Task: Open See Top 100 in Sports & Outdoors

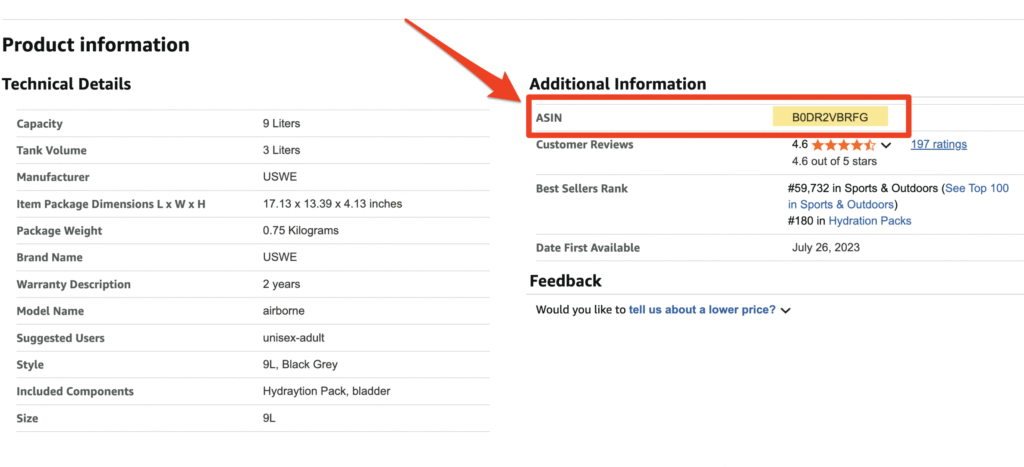Action: tap(975, 189)
